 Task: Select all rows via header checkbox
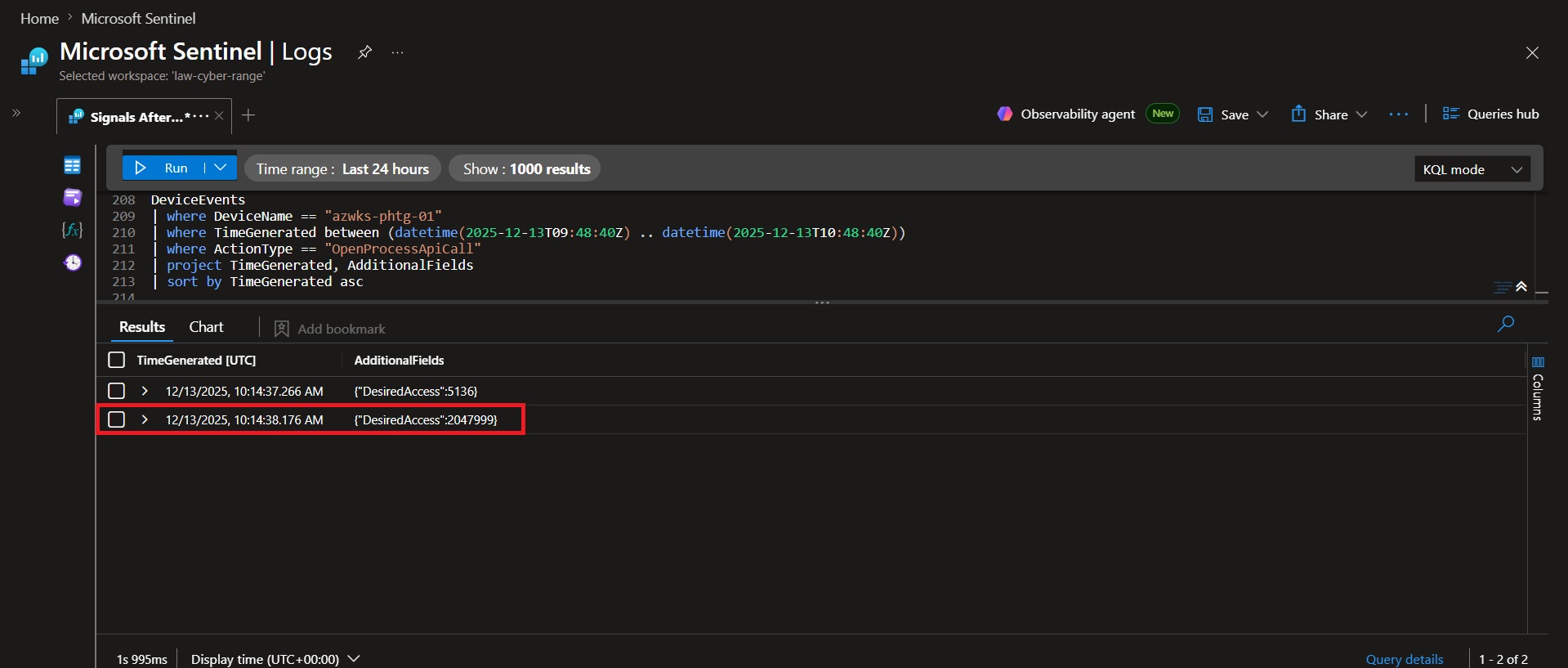pyautogui.click(x=117, y=360)
